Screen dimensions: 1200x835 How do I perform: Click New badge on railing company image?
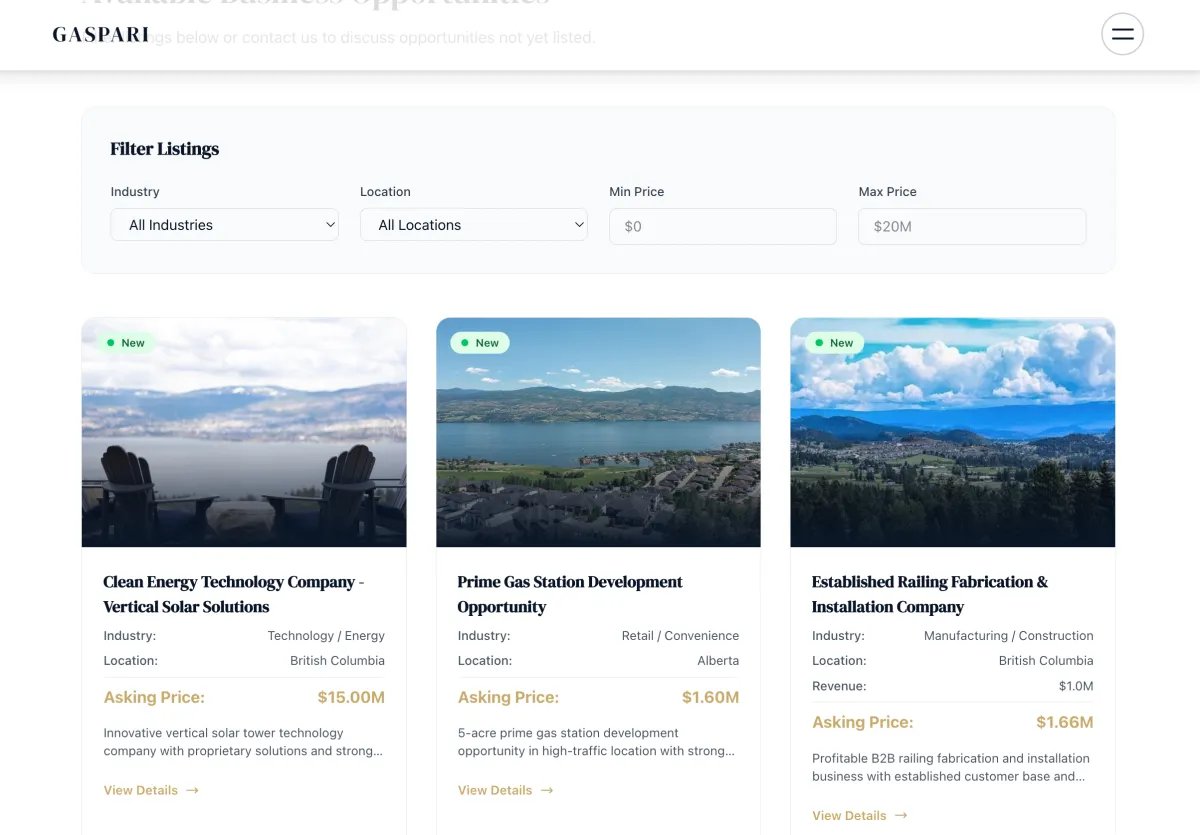(834, 343)
